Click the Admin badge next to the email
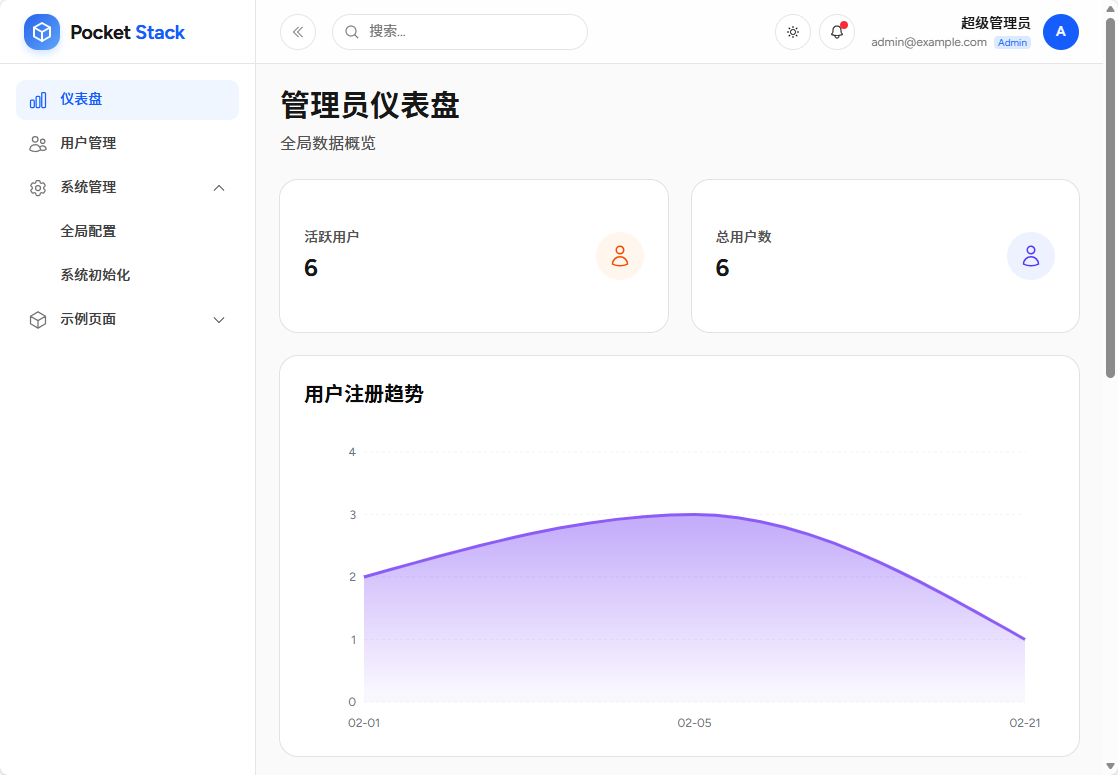The height and width of the screenshot is (775, 1118). pyautogui.click(x=1012, y=42)
